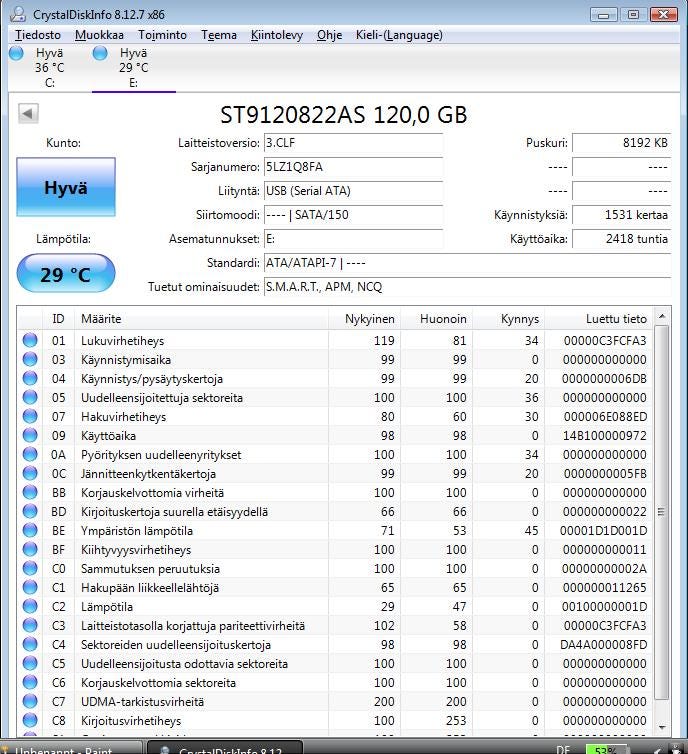Open the Toiminto menu
This screenshot has width=688, height=754.
tap(162, 35)
